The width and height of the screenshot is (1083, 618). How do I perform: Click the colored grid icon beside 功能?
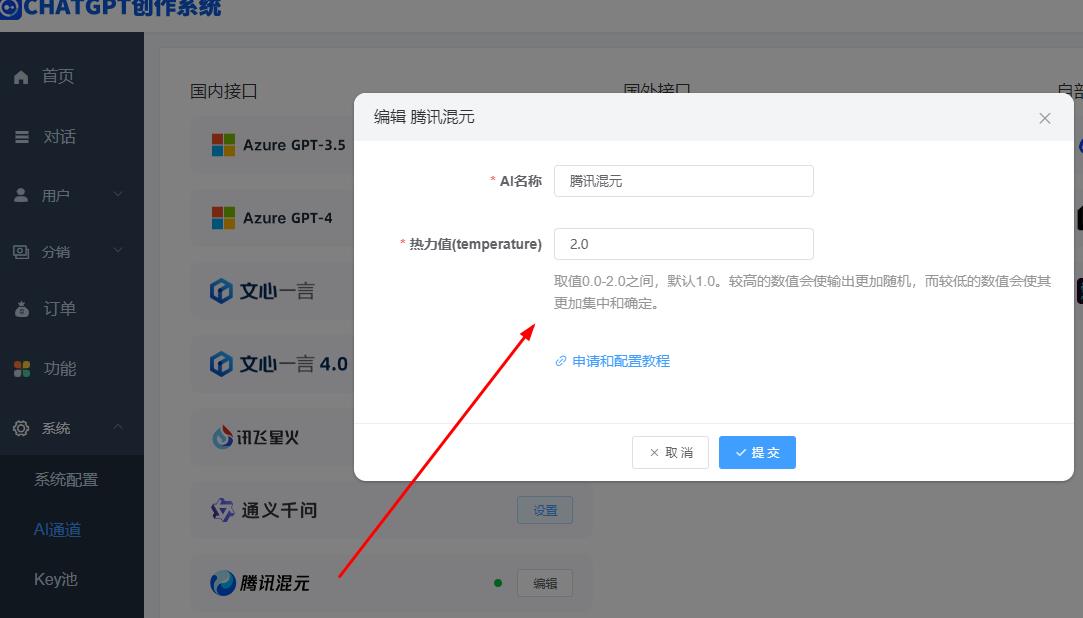22,369
